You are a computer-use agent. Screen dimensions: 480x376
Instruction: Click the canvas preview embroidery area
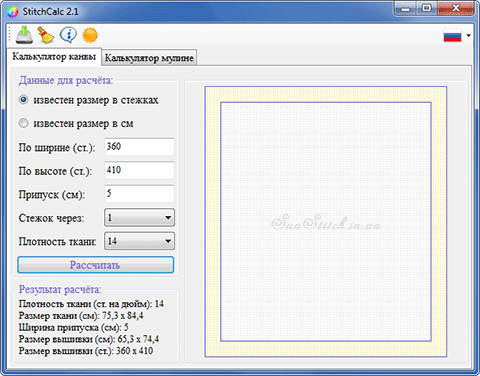326,222
